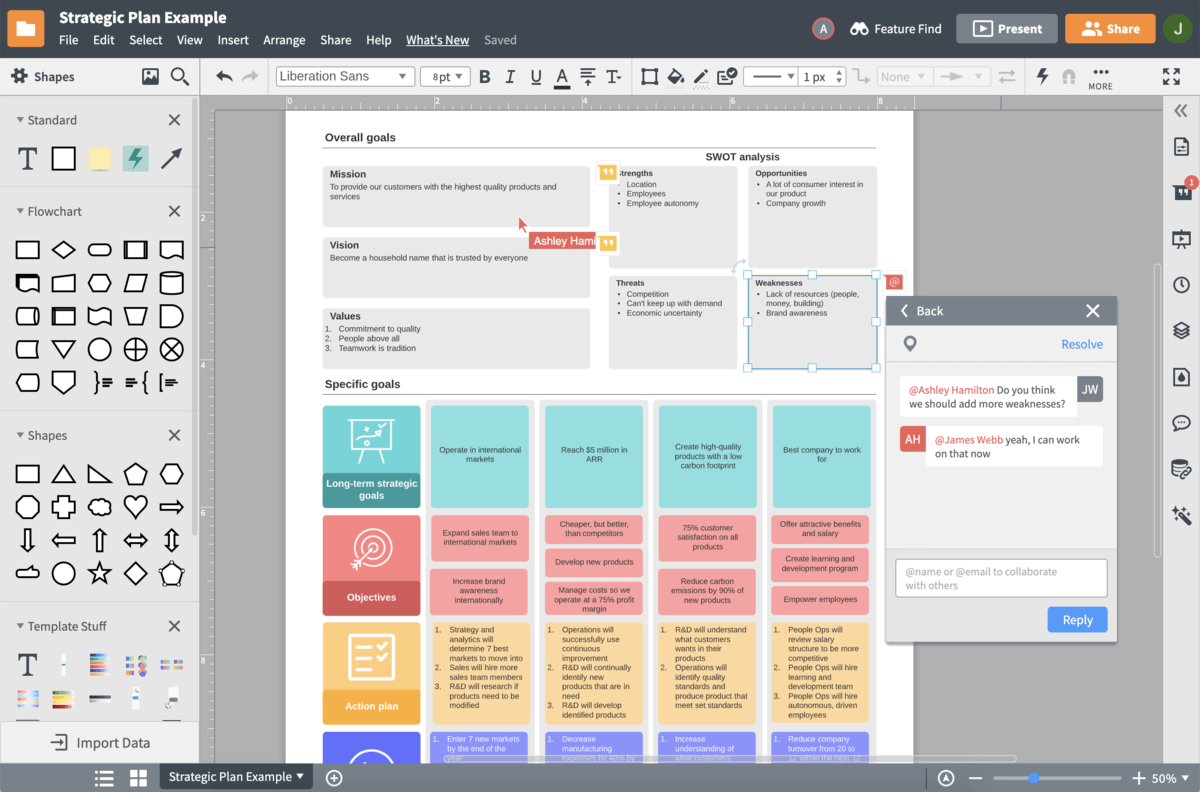Toggle bold text formatting

[485, 77]
